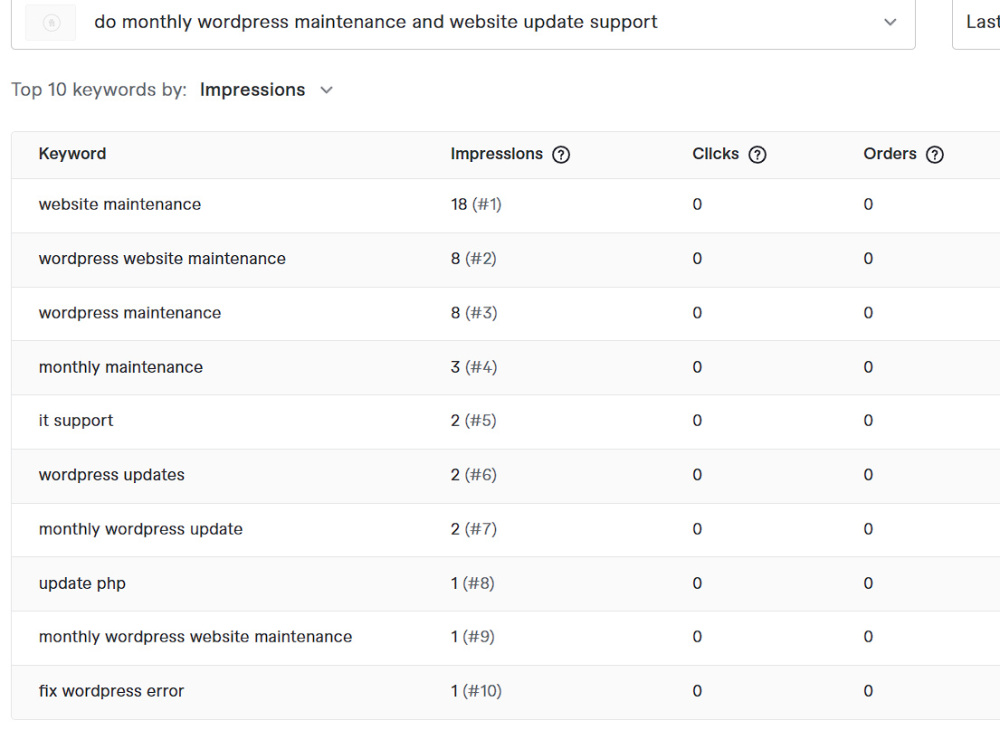Click the 18 (#1) impressions value
This screenshot has width=1000, height=749.
point(476,204)
